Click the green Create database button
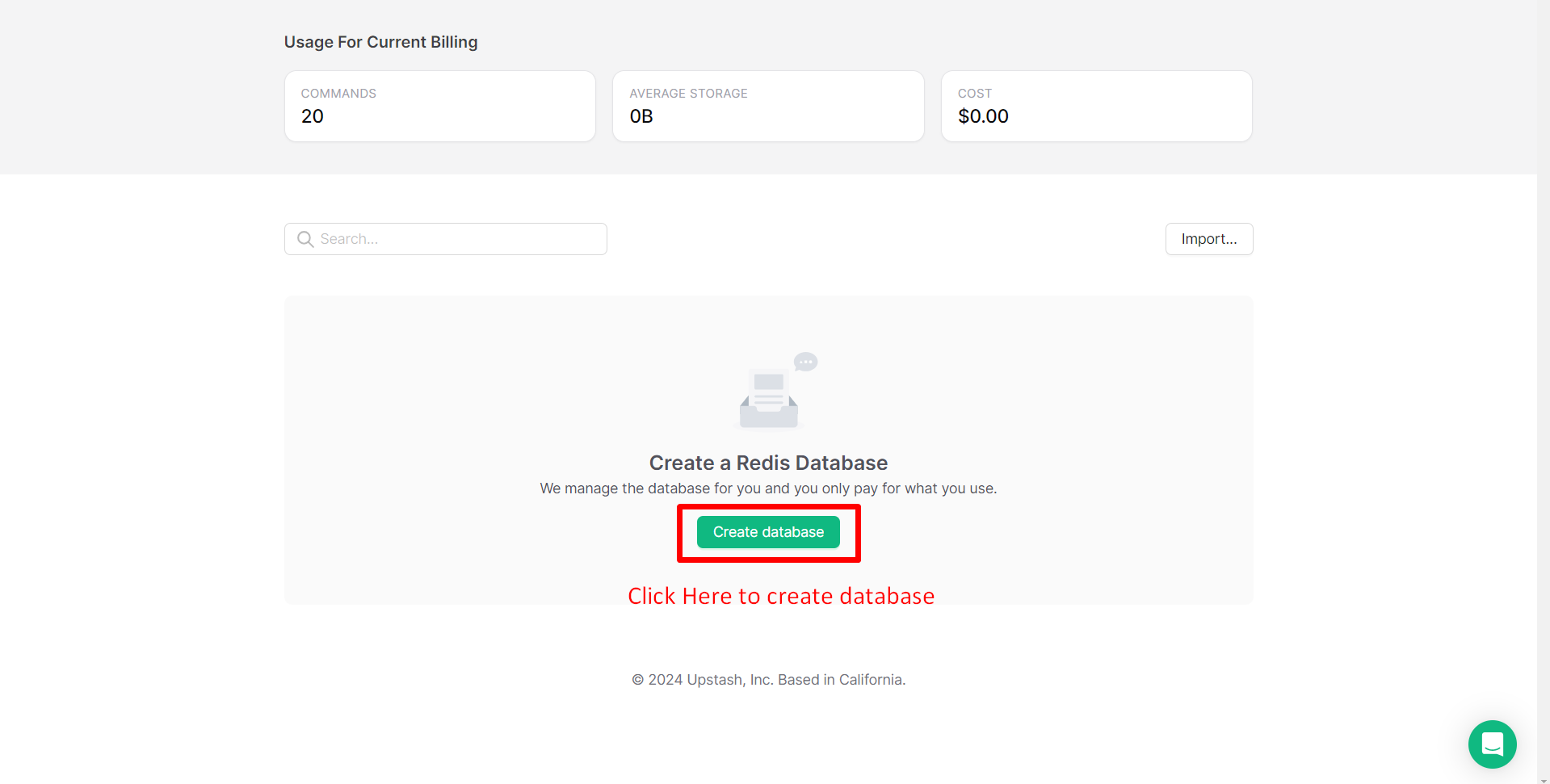Screen dimensions: 1550x784 768,532
